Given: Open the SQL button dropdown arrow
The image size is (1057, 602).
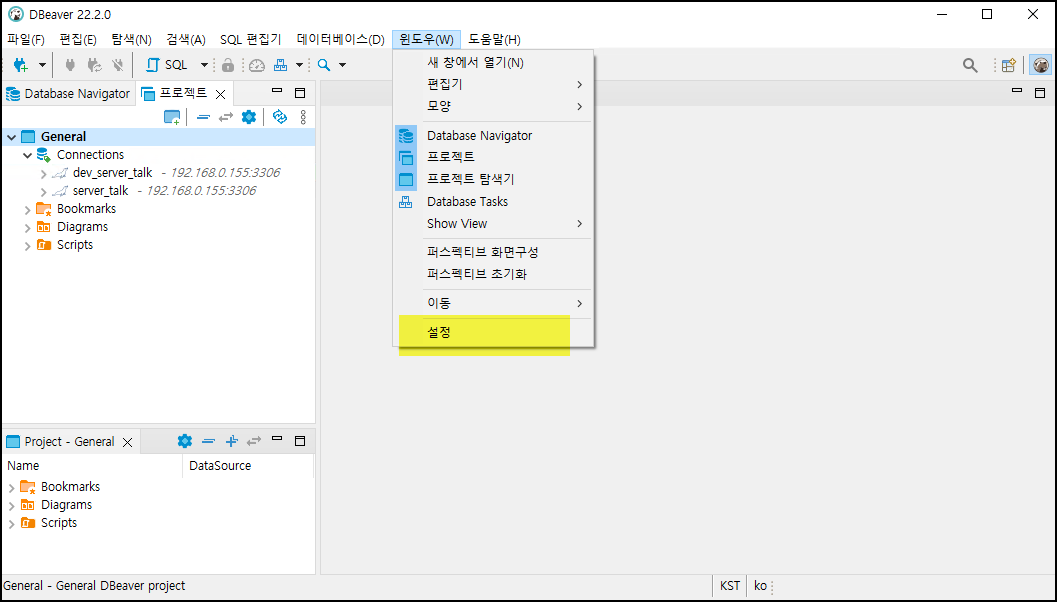Looking at the screenshot, I should 204,65.
